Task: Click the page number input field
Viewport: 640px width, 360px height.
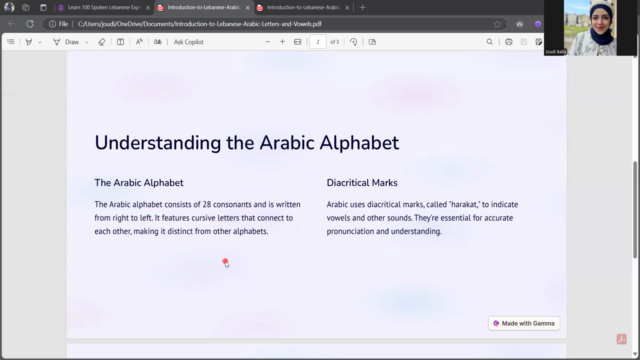Action: 318,42
